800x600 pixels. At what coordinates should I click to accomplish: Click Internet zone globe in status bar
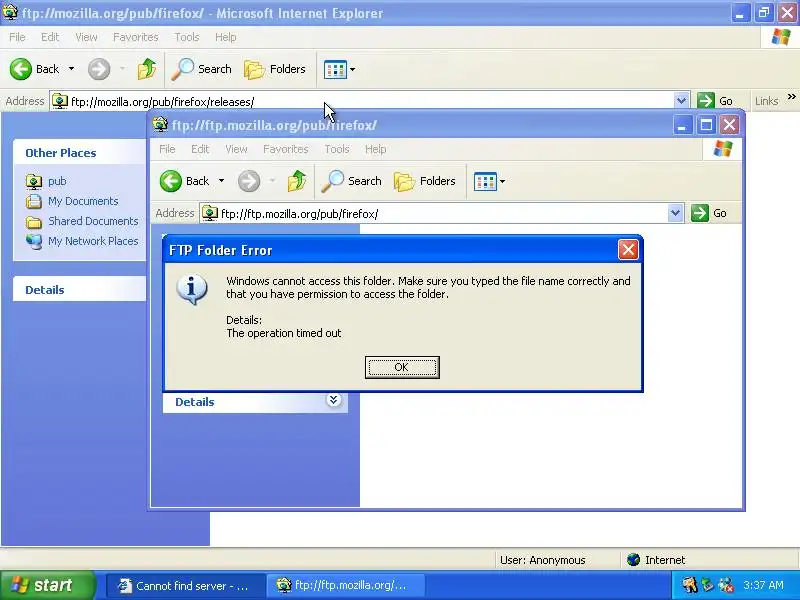(x=634, y=560)
